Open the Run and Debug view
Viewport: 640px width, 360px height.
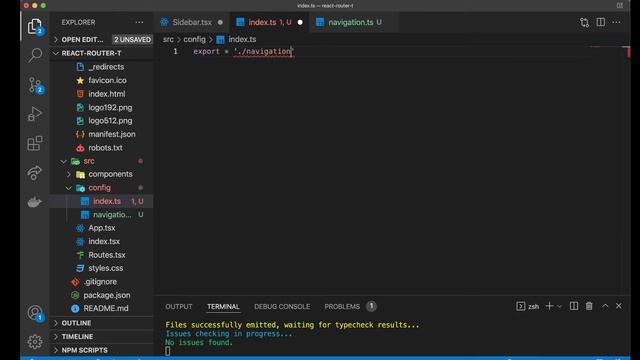tap(35, 114)
